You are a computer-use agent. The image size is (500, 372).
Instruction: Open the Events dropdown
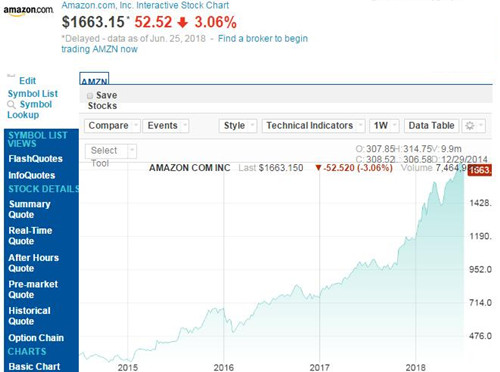pos(166,126)
